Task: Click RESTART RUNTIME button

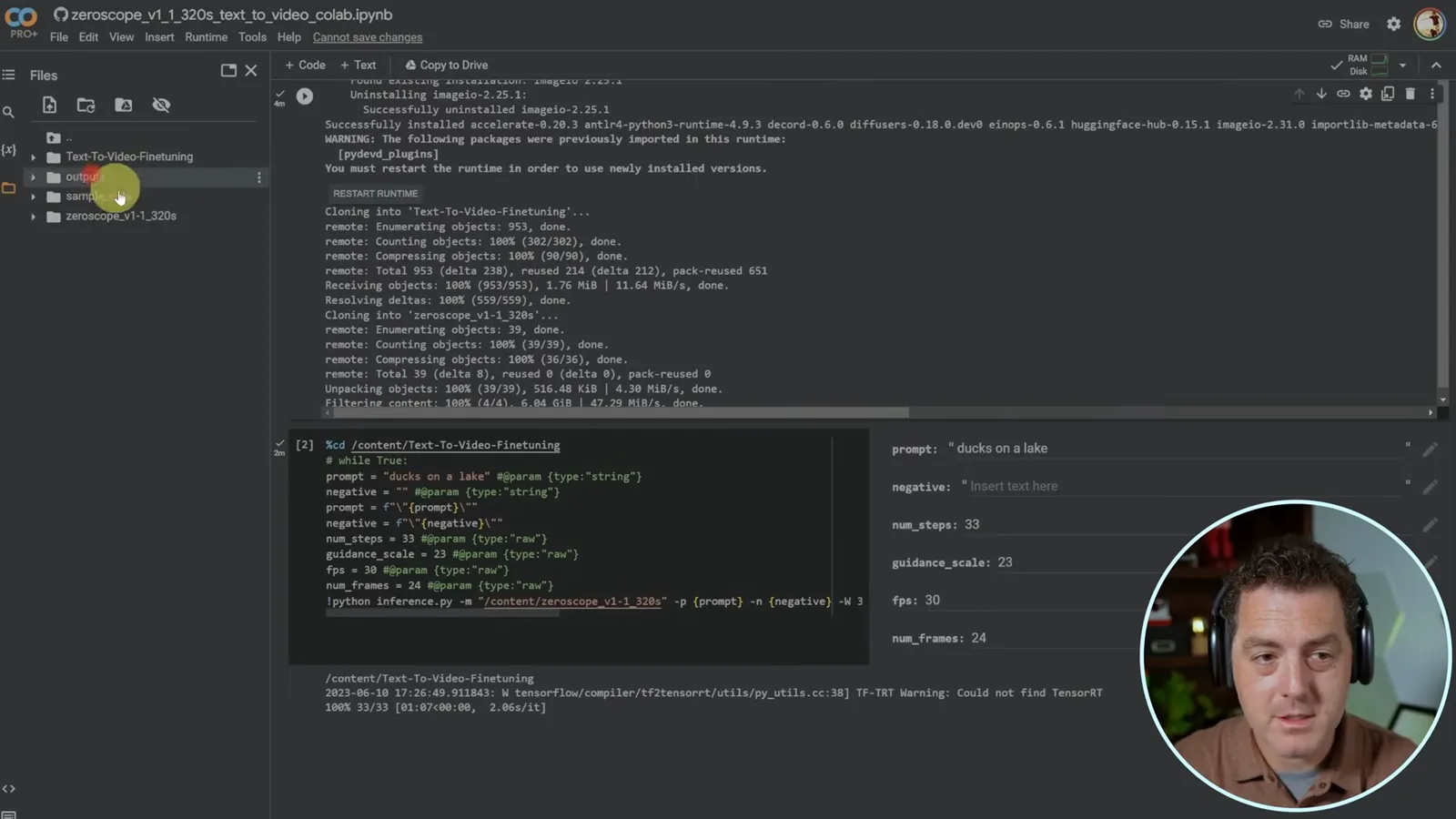Action: pyautogui.click(x=375, y=194)
